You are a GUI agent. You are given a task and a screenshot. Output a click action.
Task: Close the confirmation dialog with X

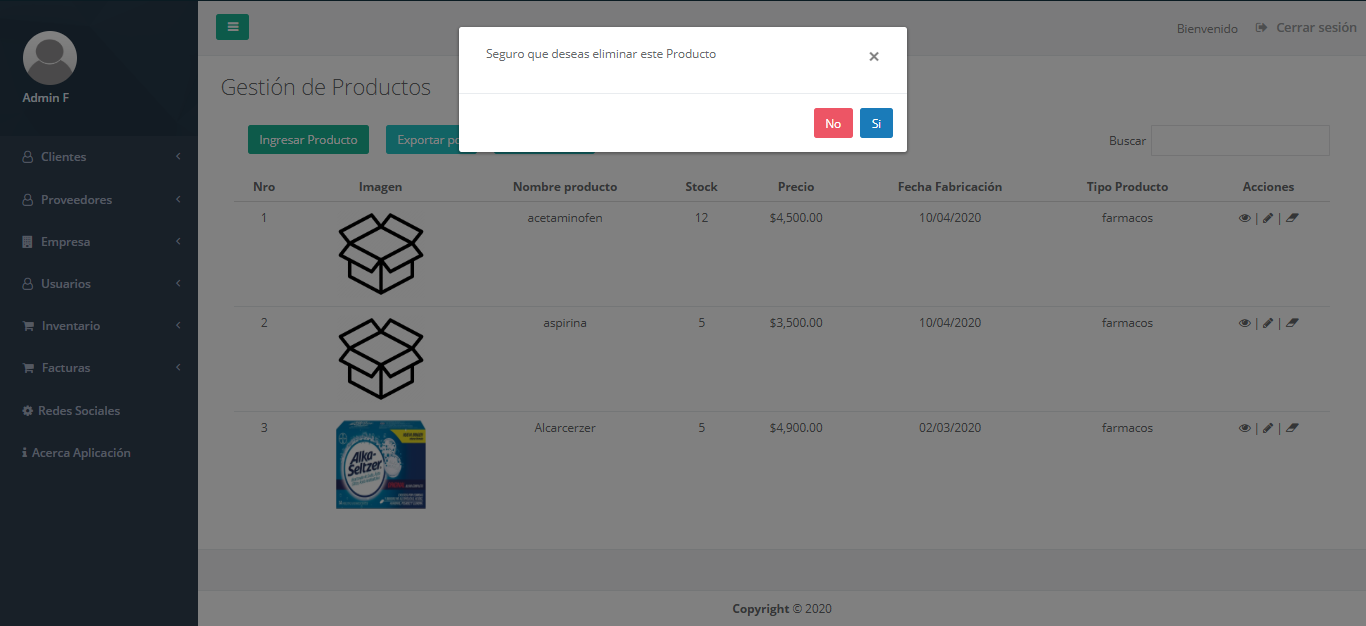click(874, 57)
